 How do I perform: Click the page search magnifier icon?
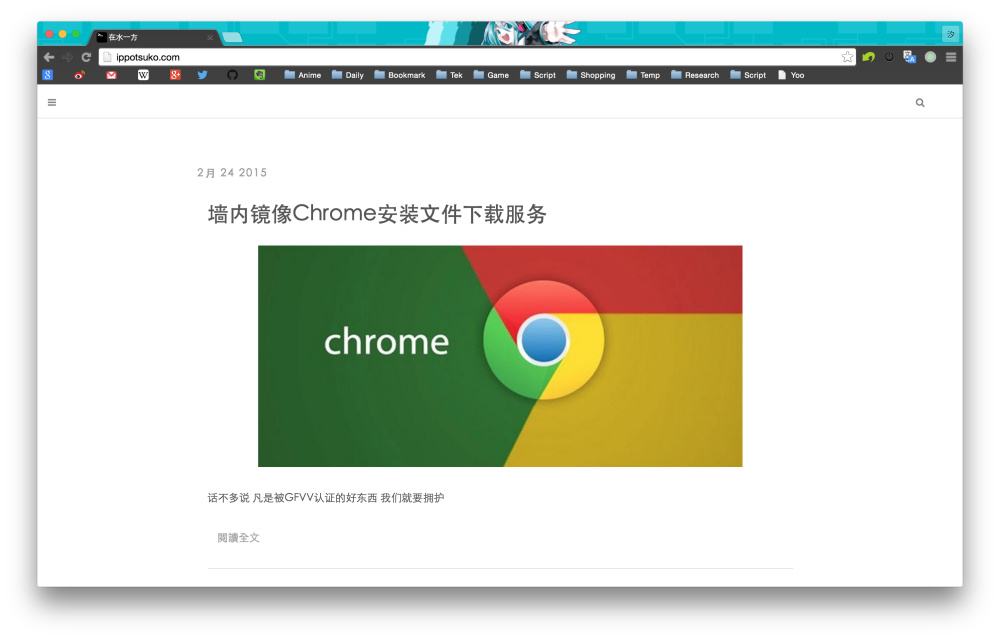click(x=920, y=102)
